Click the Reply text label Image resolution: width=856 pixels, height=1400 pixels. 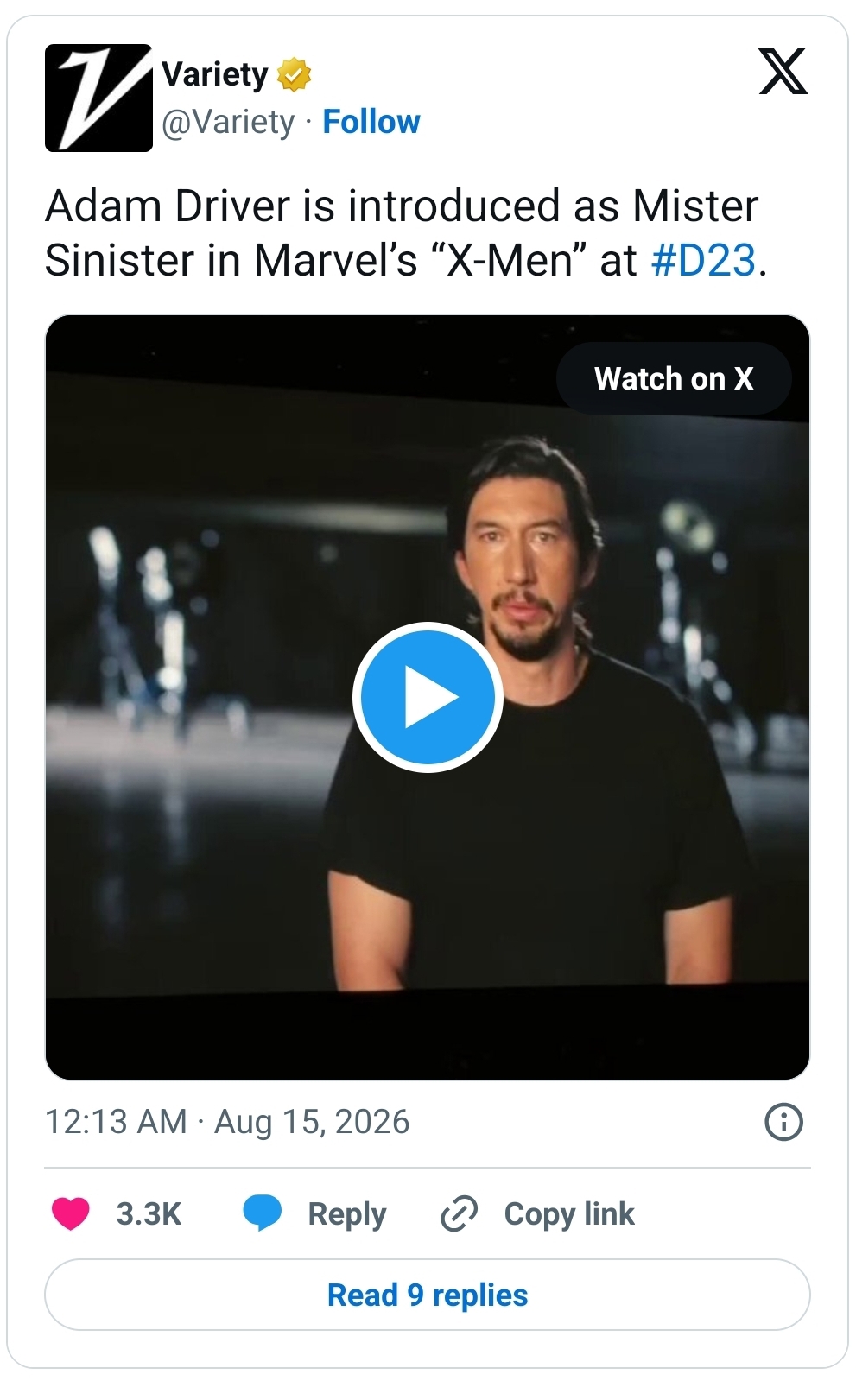pyautogui.click(x=347, y=1213)
